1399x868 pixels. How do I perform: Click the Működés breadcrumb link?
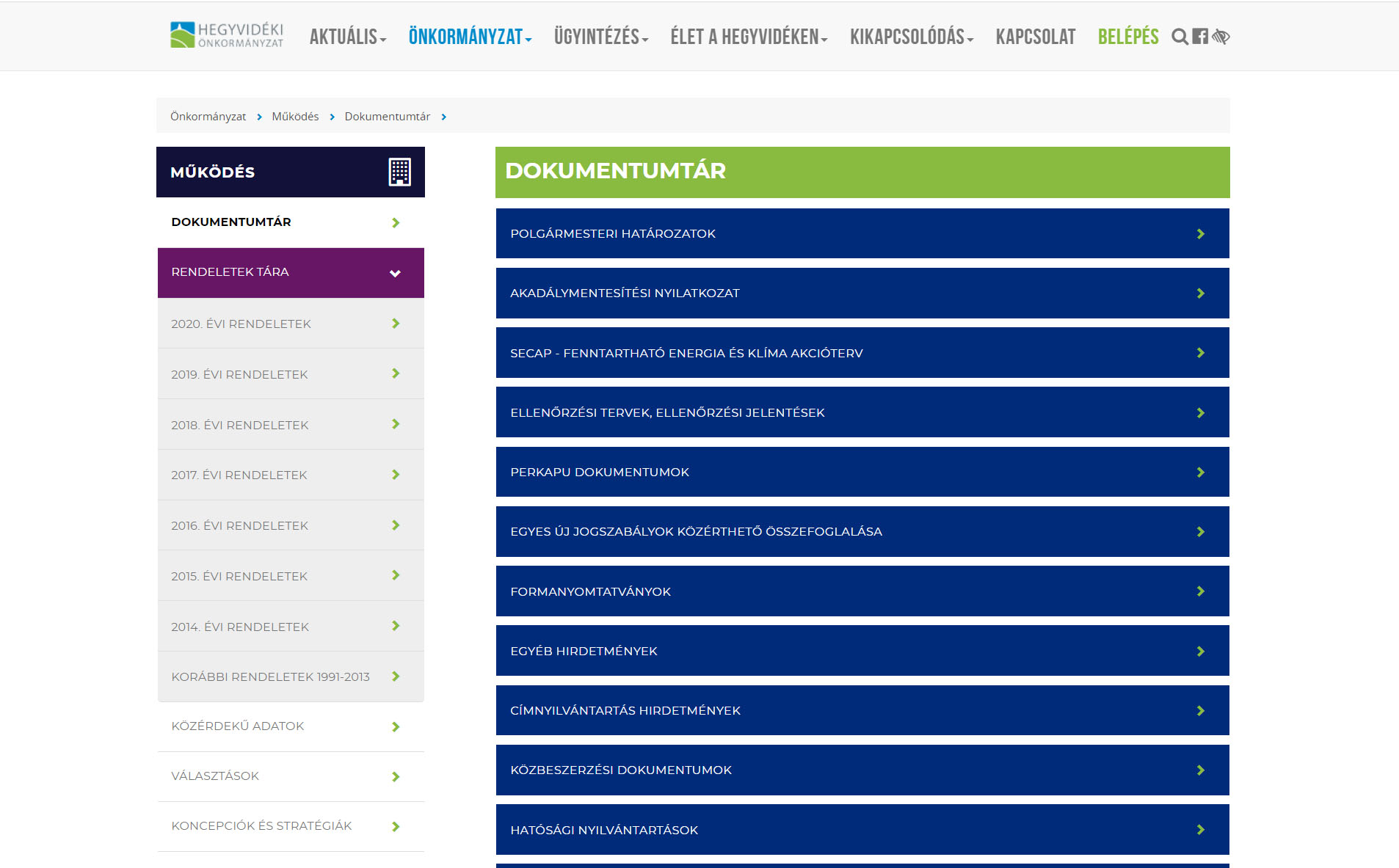coord(295,117)
